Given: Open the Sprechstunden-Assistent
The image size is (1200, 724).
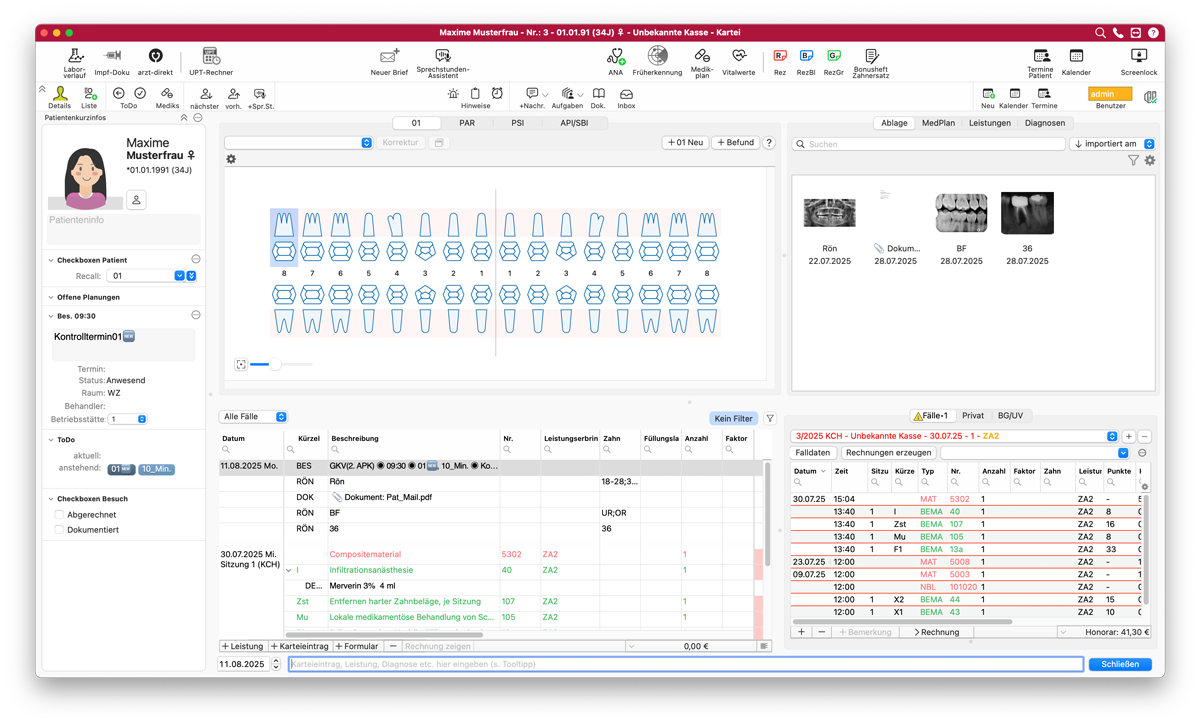Looking at the screenshot, I should [x=443, y=60].
